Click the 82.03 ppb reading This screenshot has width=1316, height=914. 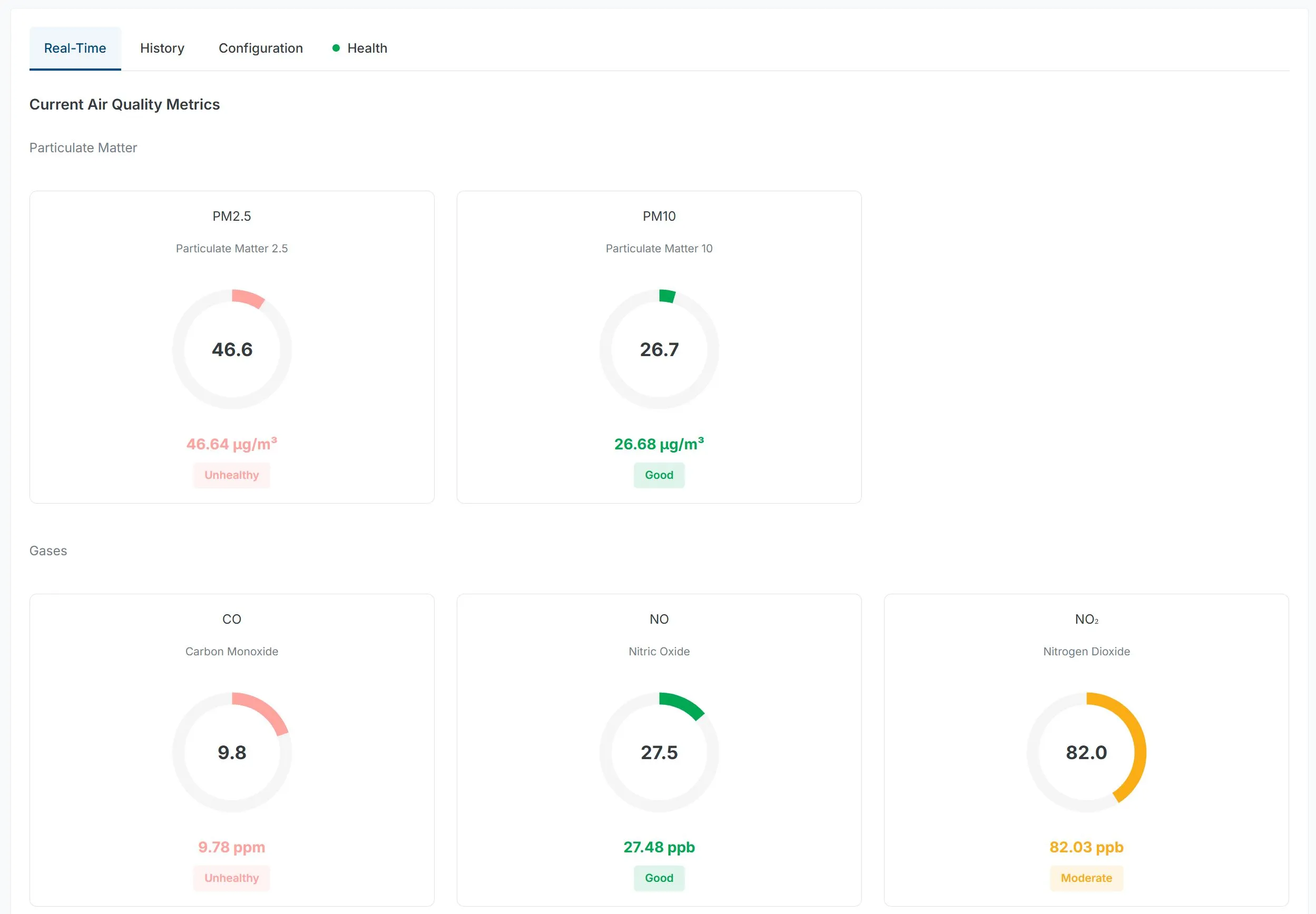coord(1086,847)
